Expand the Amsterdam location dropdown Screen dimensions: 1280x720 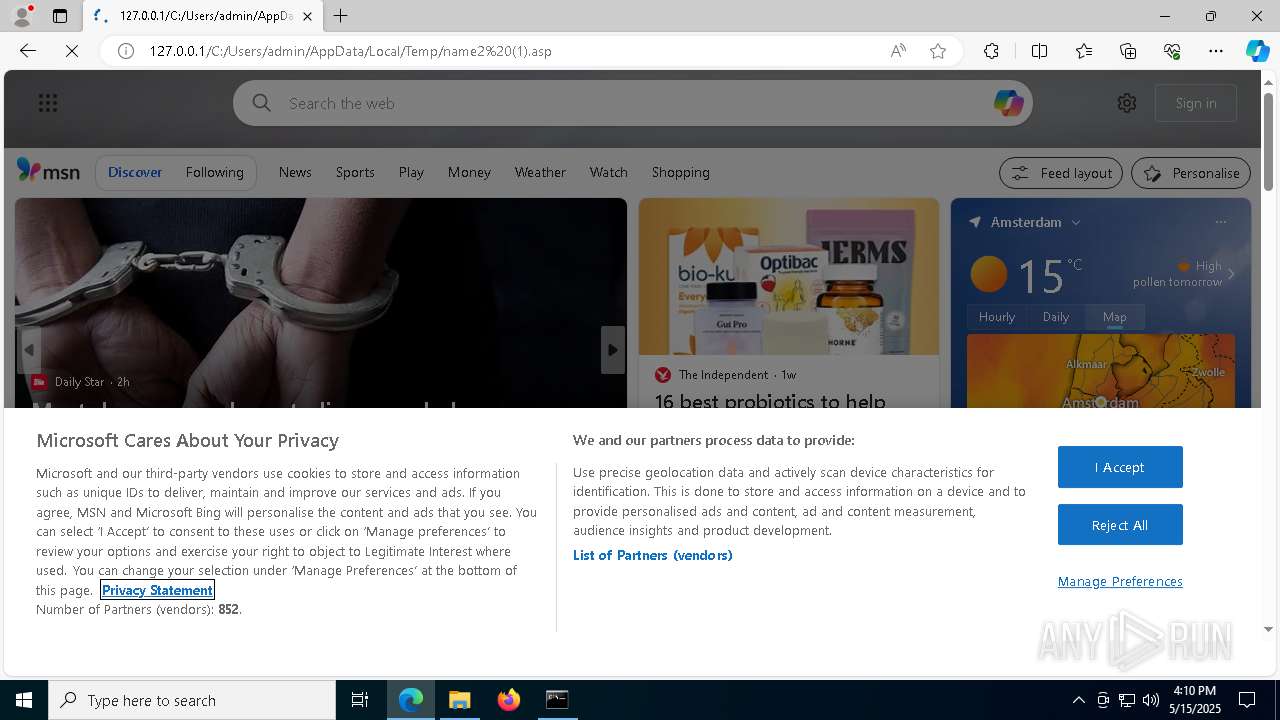coord(1076,222)
